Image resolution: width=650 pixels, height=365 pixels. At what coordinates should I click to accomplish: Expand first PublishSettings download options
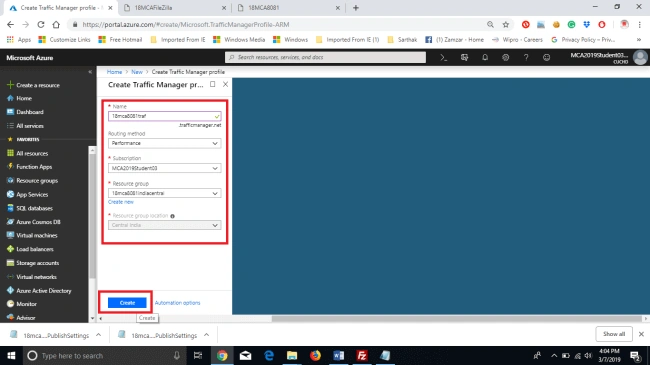click(x=98, y=335)
